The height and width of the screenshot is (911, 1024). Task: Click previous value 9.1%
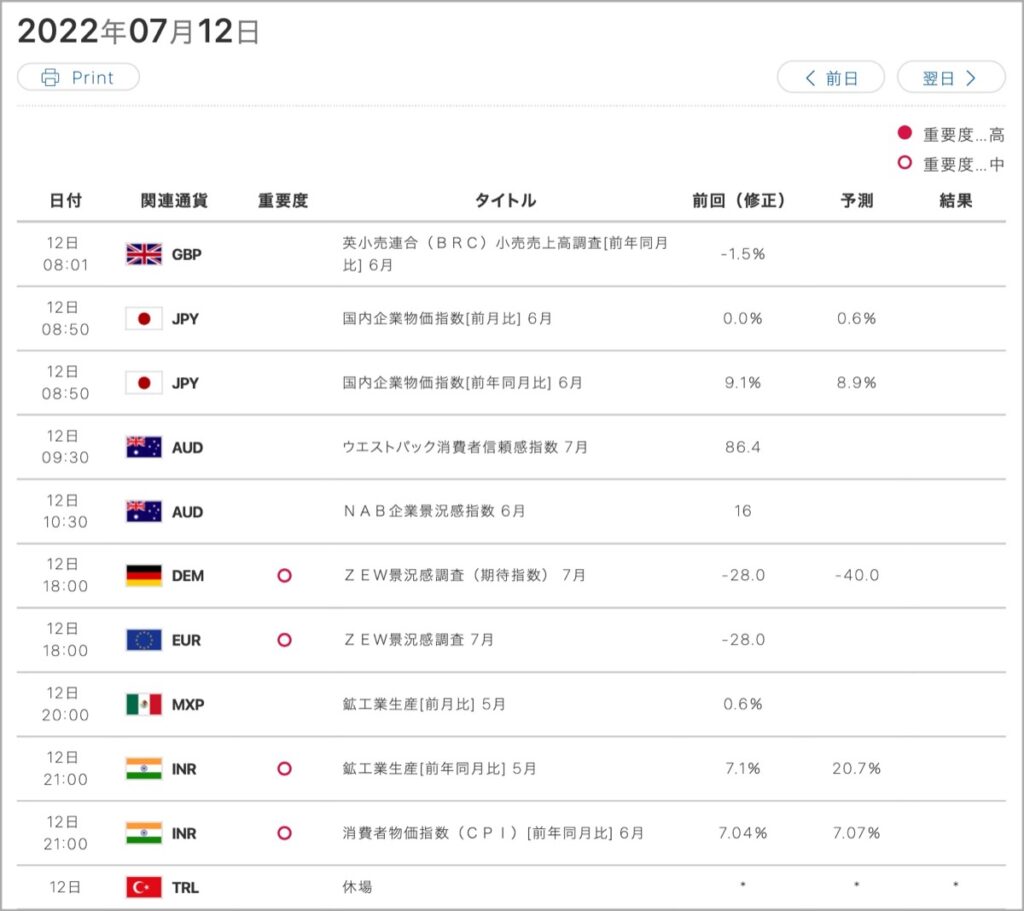(x=743, y=383)
